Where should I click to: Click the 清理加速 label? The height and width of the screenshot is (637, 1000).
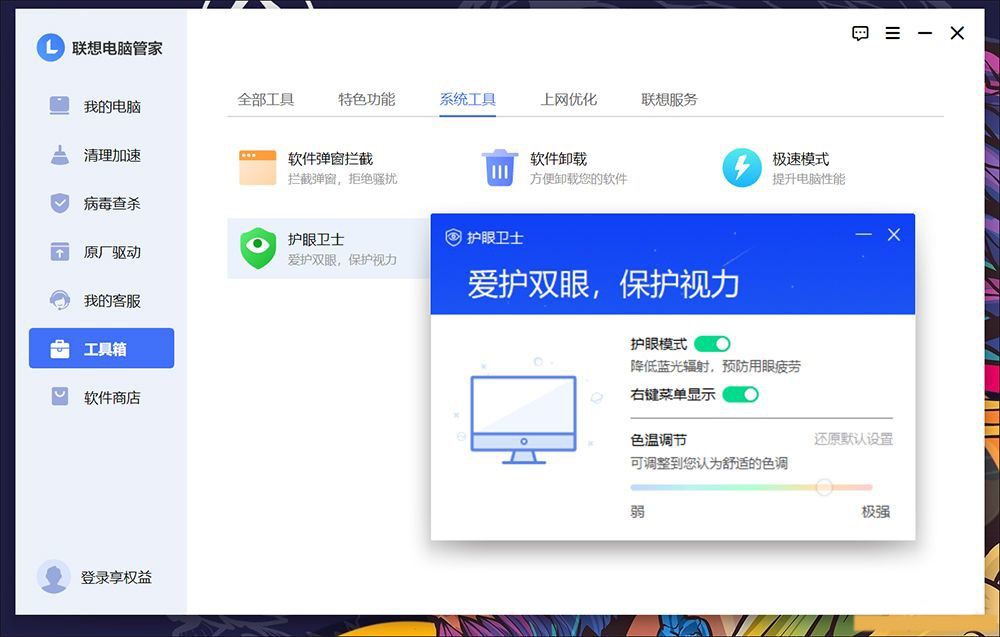(112, 156)
